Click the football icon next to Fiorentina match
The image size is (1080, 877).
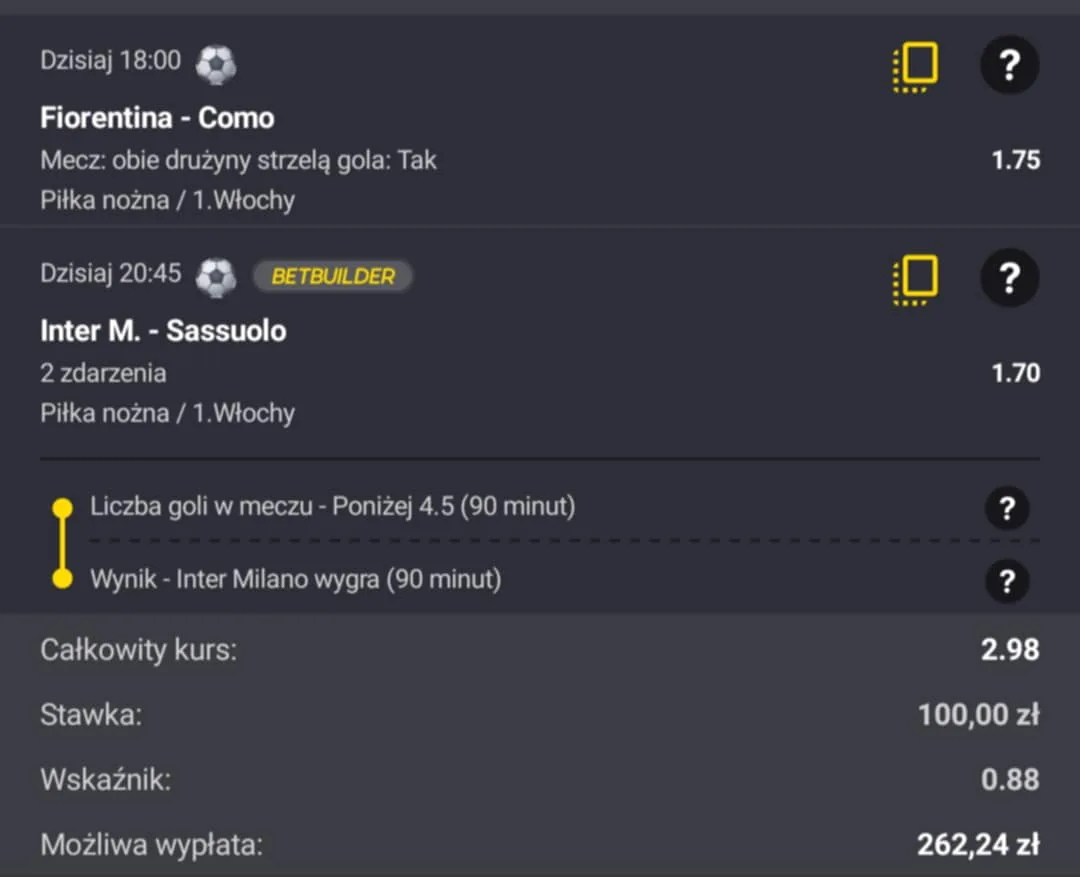point(216,64)
